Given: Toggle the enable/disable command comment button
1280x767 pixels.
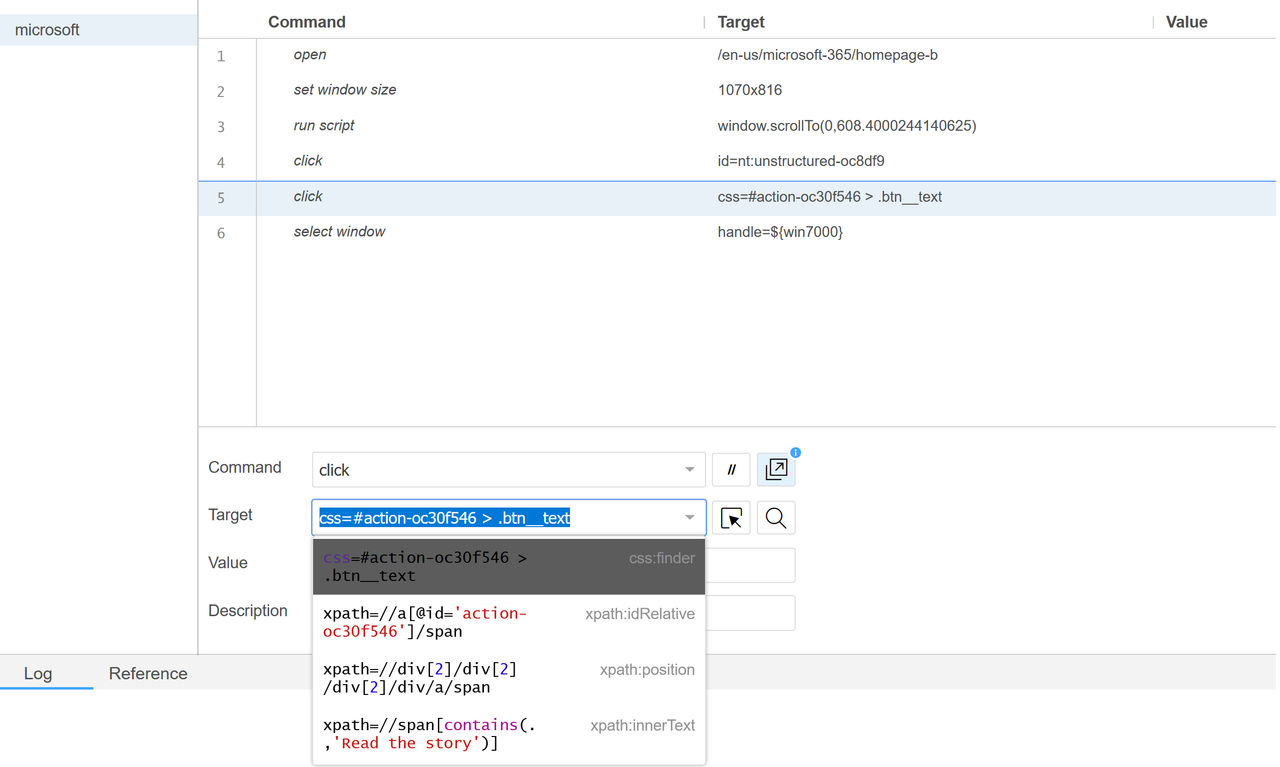Looking at the screenshot, I should point(731,470).
